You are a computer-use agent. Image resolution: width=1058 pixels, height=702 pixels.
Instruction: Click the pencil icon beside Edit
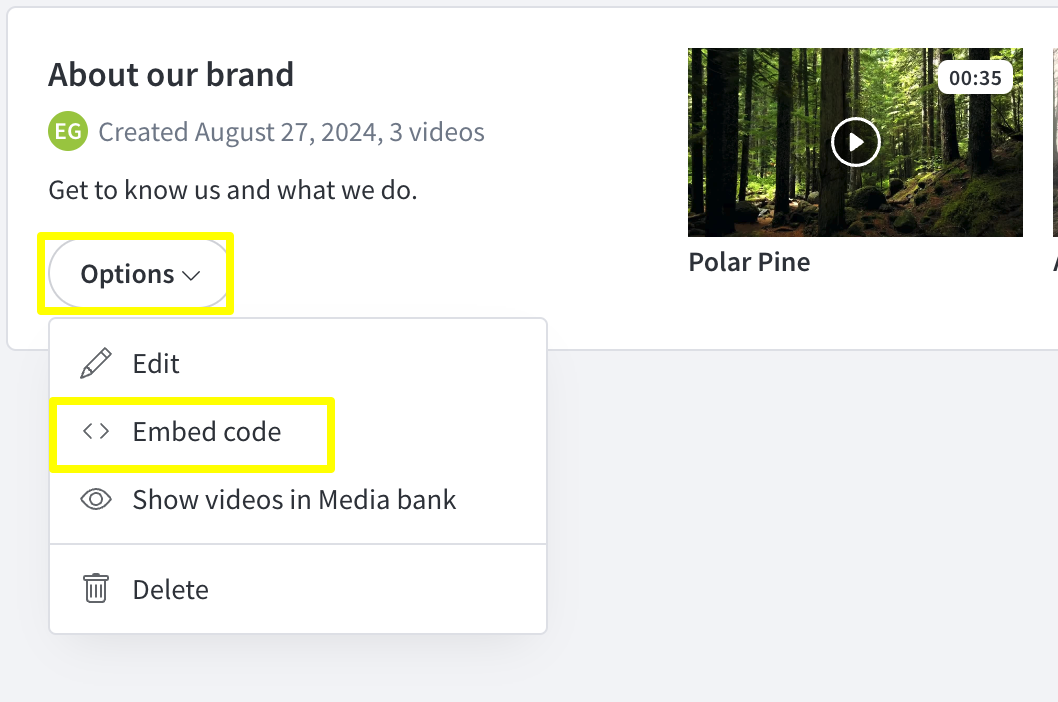point(96,364)
